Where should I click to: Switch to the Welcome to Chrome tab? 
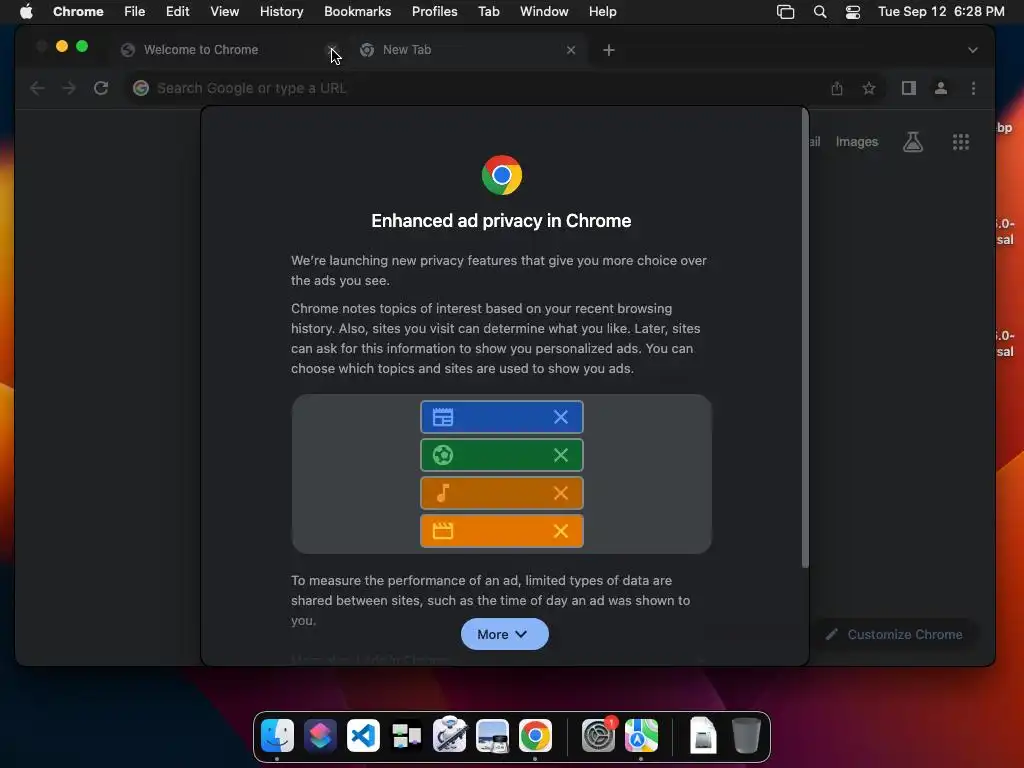coord(229,50)
